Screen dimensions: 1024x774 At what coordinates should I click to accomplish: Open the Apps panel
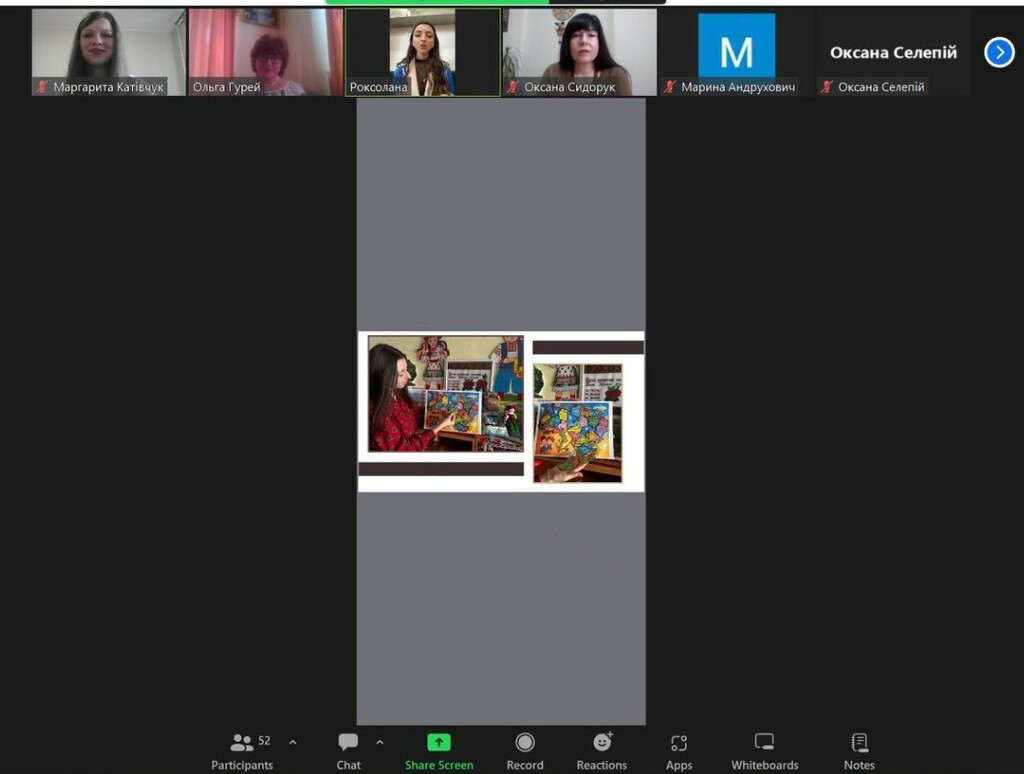pos(679,751)
